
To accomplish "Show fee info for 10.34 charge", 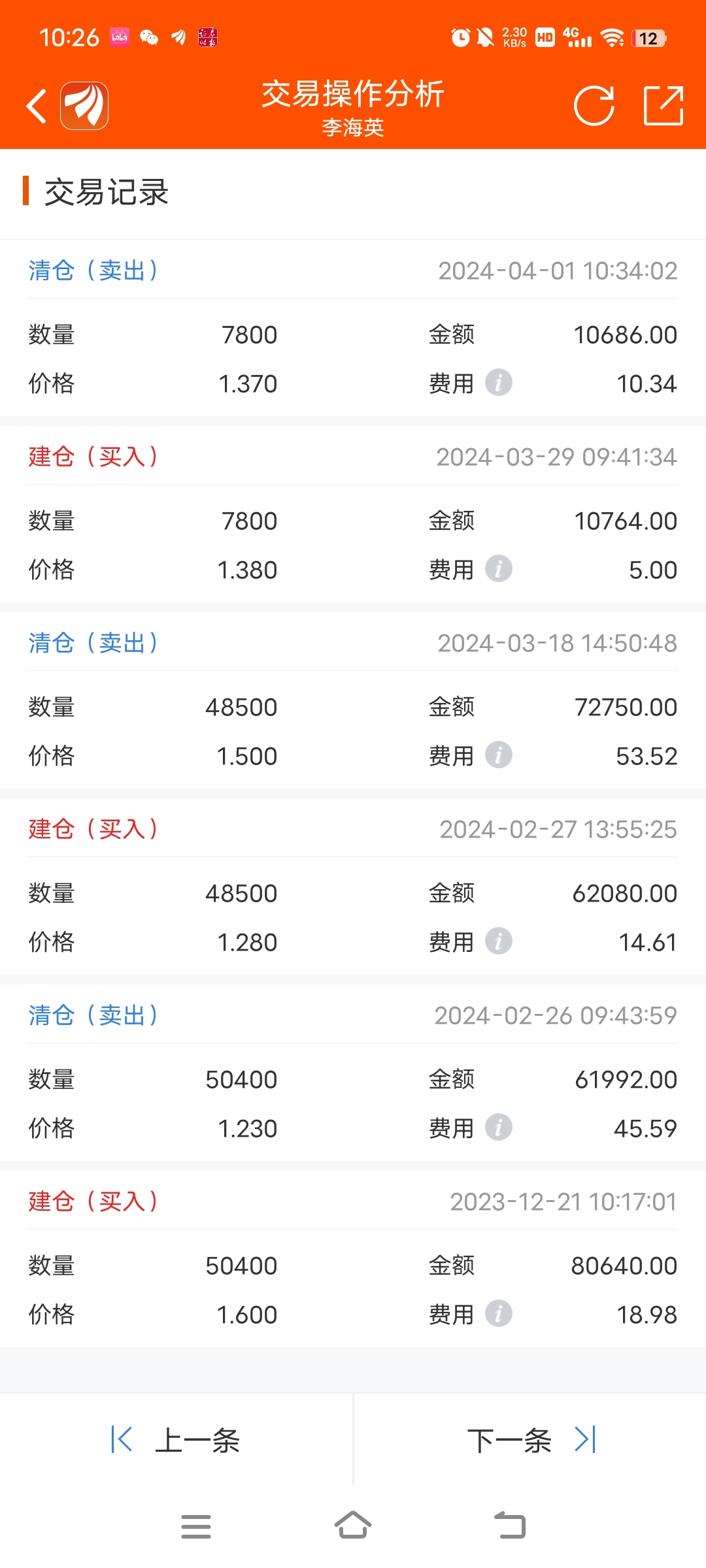I will tap(499, 382).
